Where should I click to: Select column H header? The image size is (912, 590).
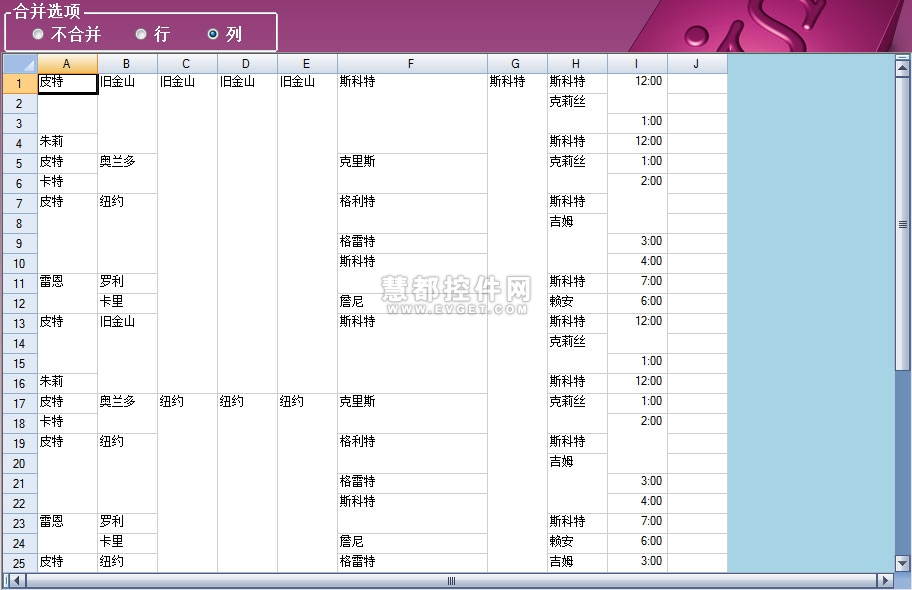(x=577, y=63)
